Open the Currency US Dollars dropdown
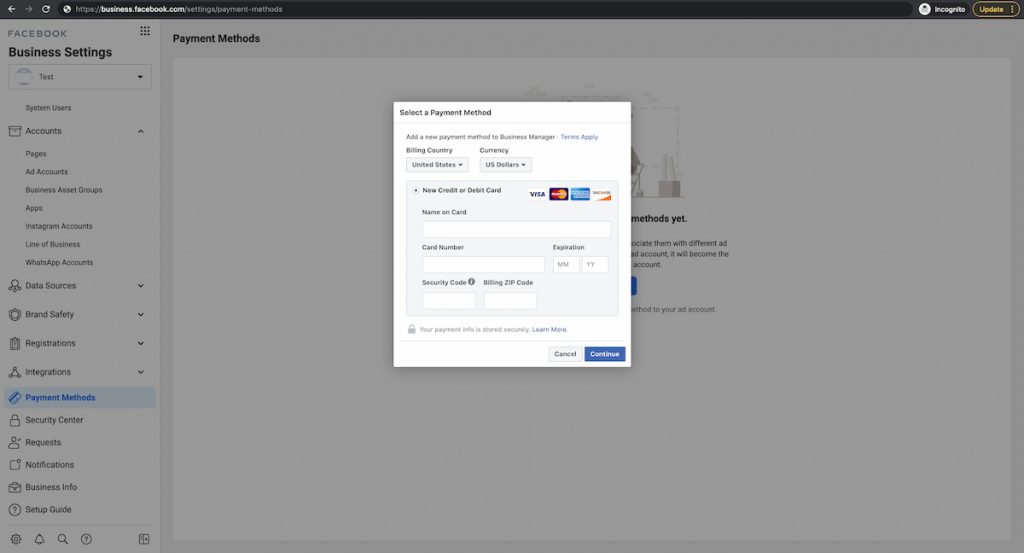This screenshot has height=553, width=1024. tap(505, 165)
